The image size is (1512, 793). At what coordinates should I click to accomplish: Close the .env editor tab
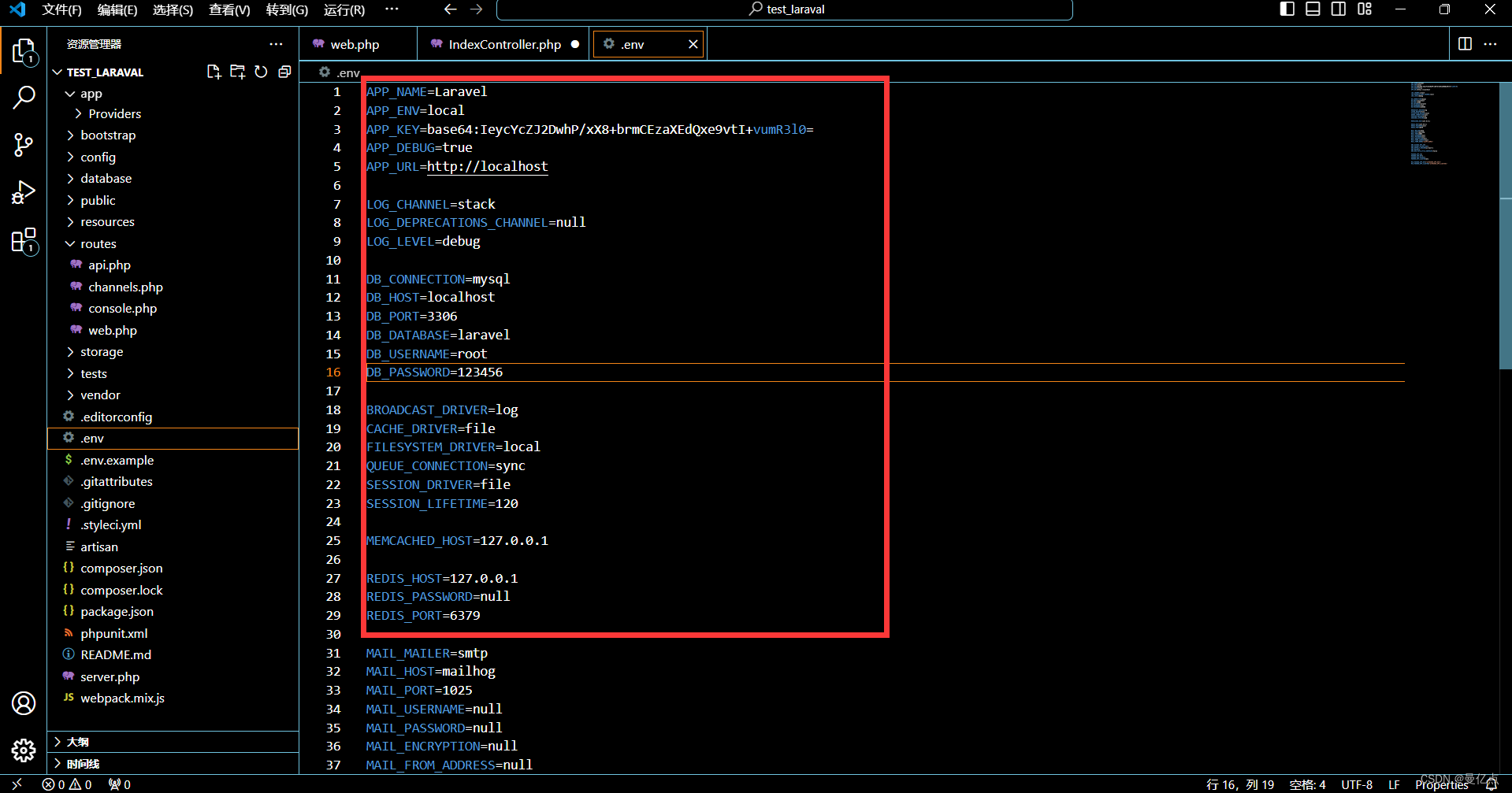(693, 44)
